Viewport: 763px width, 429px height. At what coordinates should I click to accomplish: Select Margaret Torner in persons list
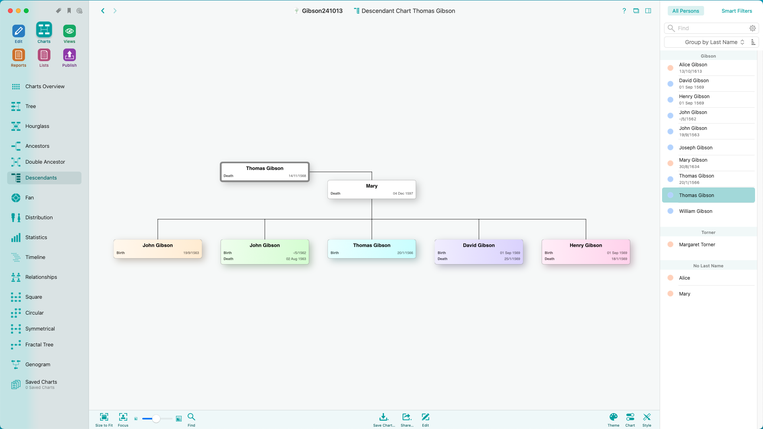tap(708, 245)
